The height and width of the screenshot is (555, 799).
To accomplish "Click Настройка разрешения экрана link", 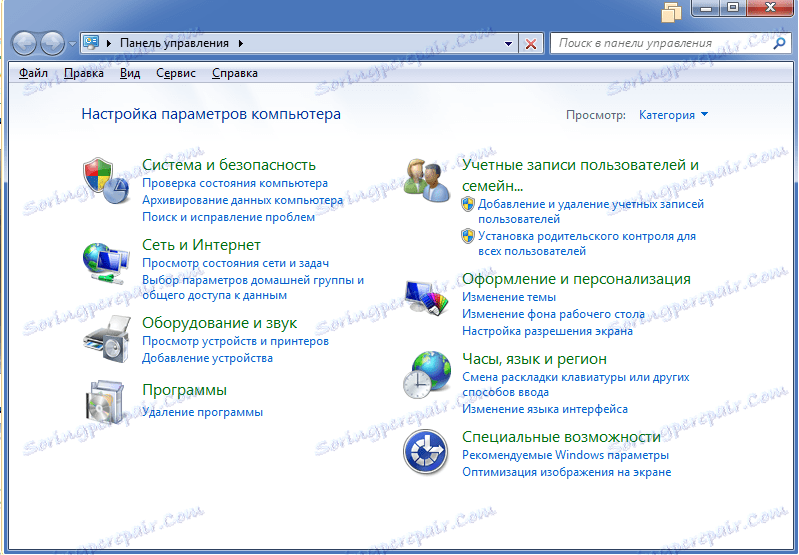I will click(x=547, y=331).
